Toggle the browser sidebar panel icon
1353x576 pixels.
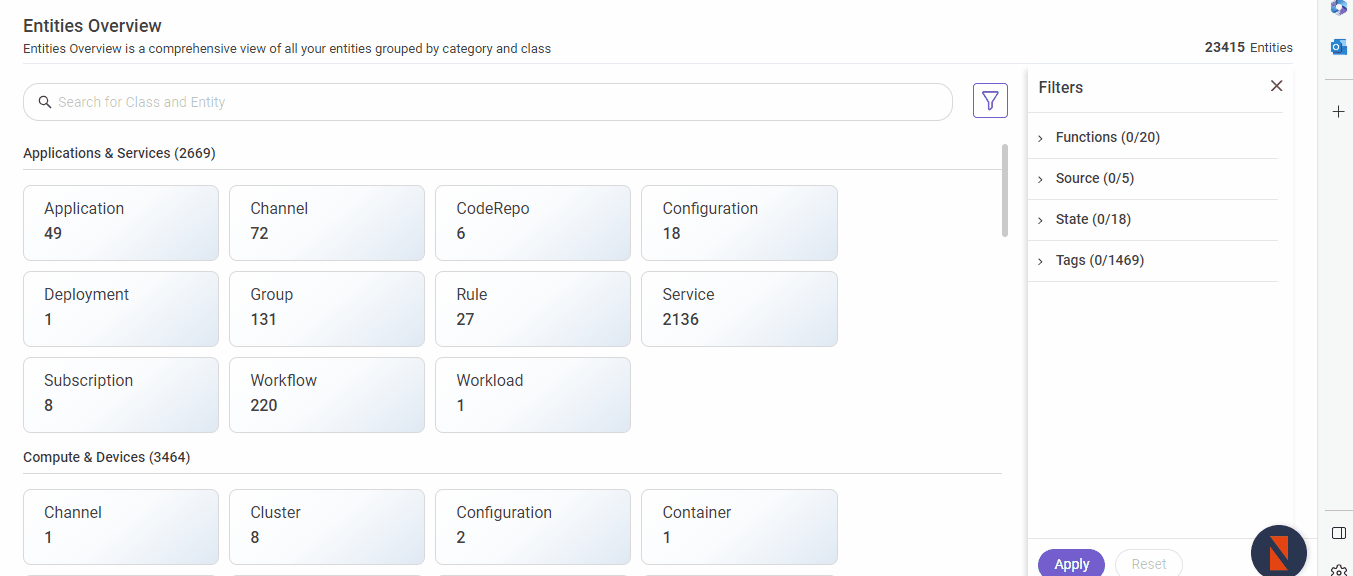pyautogui.click(x=1339, y=533)
